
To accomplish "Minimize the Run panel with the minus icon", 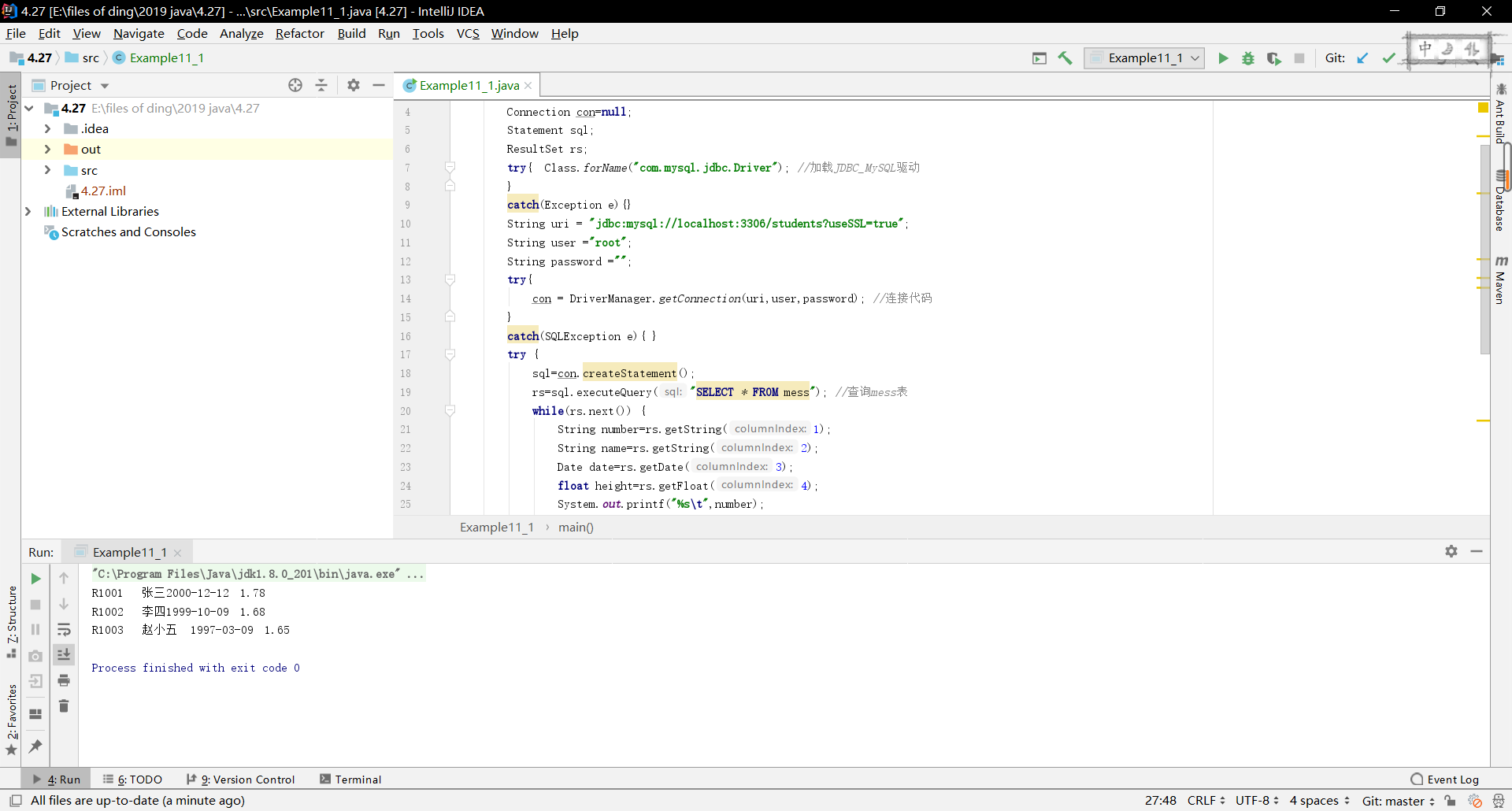I will pyautogui.click(x=1477, y=551).
